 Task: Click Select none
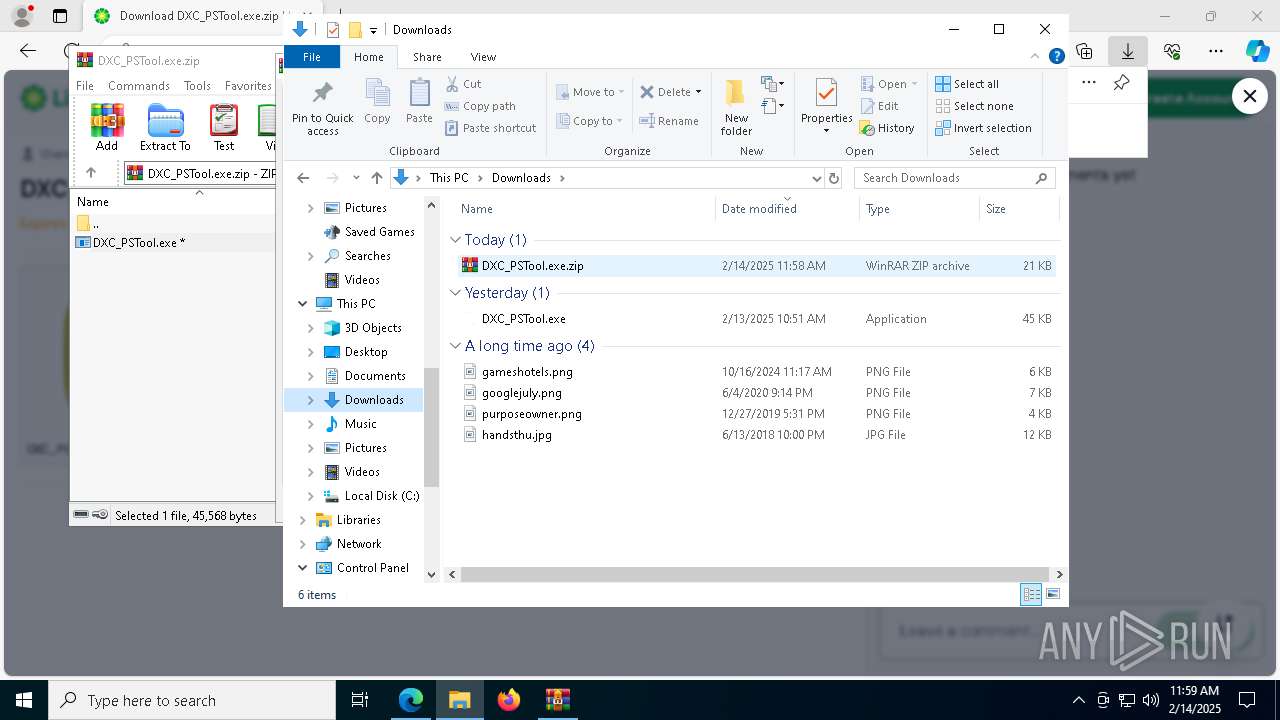coord(974,106)
